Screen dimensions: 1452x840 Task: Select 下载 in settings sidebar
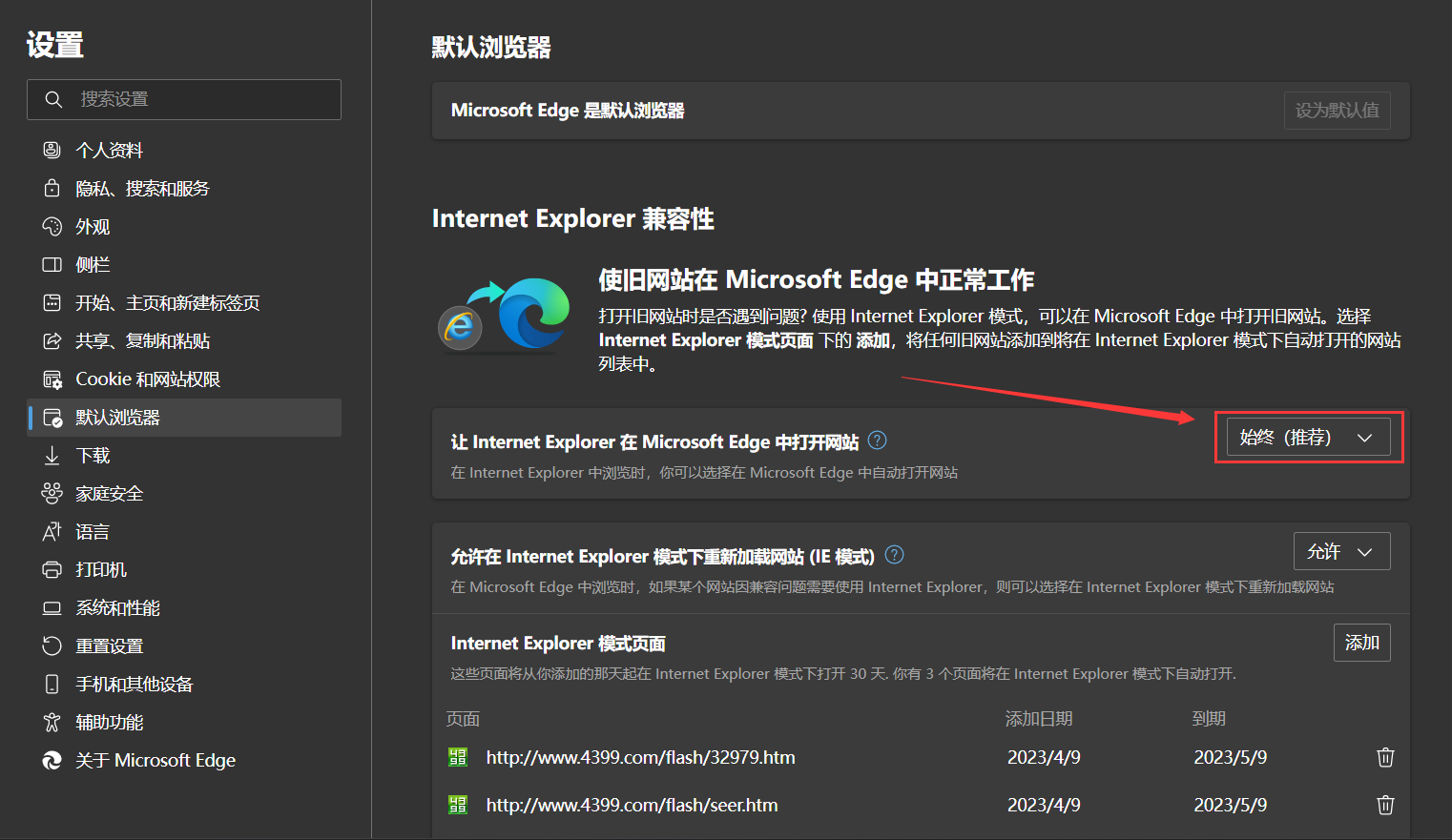pos(184,456)
